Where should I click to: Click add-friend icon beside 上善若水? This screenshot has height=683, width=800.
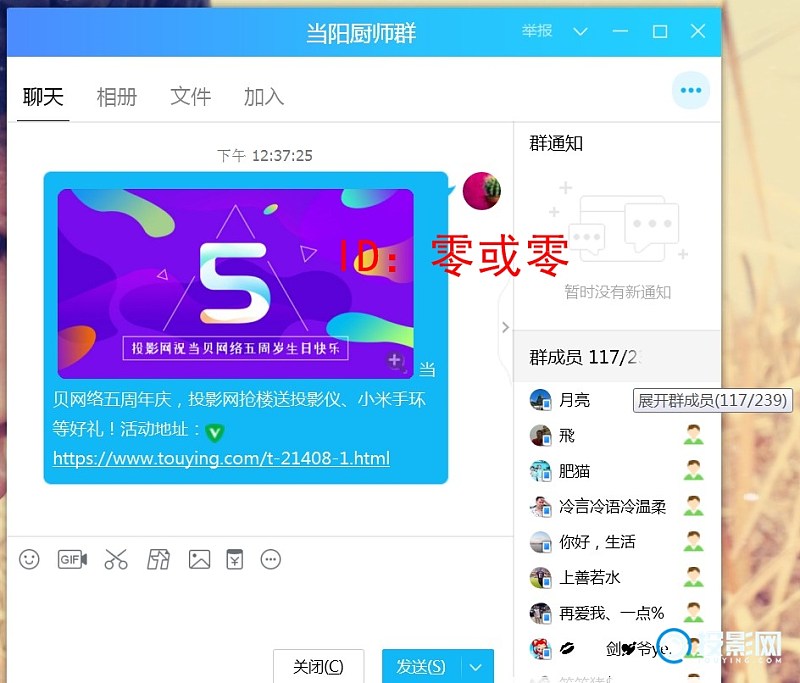[693, 577]
